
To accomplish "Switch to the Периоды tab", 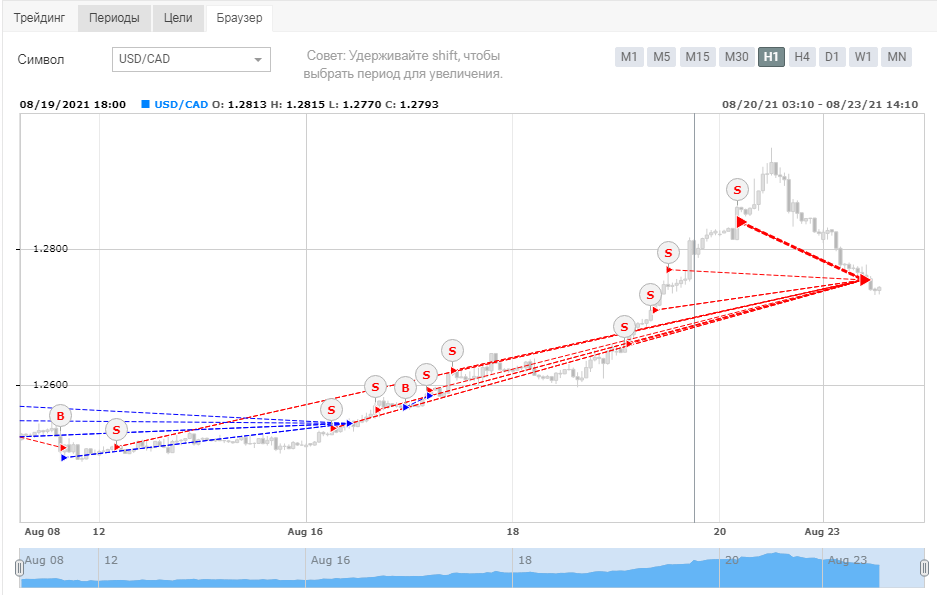I will click(x=114, y=18).
